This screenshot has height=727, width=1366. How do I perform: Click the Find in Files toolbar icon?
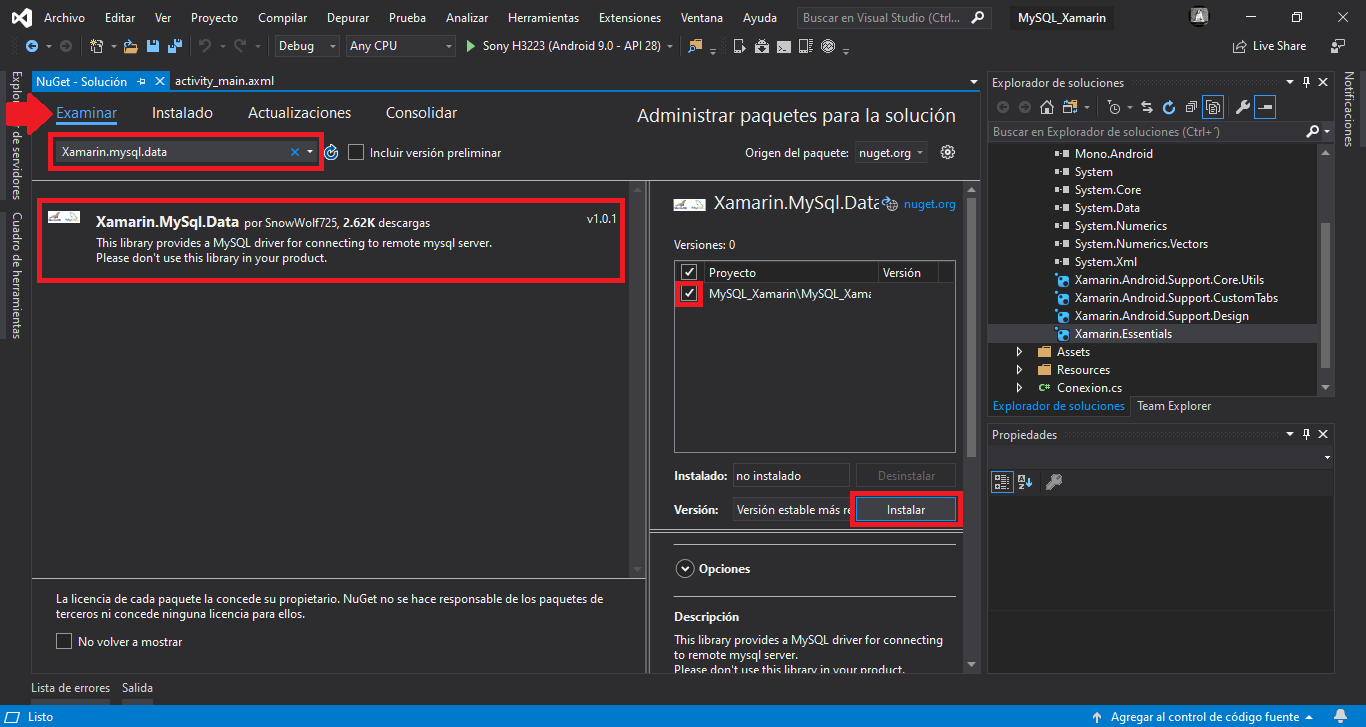click(695, 46)
